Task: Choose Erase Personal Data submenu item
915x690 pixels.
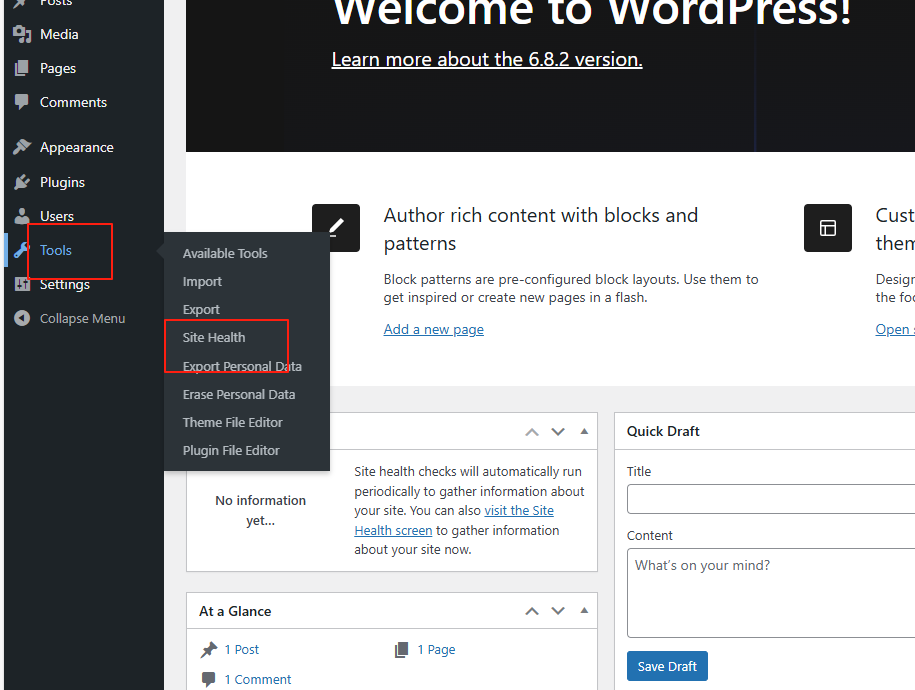Action: pos(239,395)
